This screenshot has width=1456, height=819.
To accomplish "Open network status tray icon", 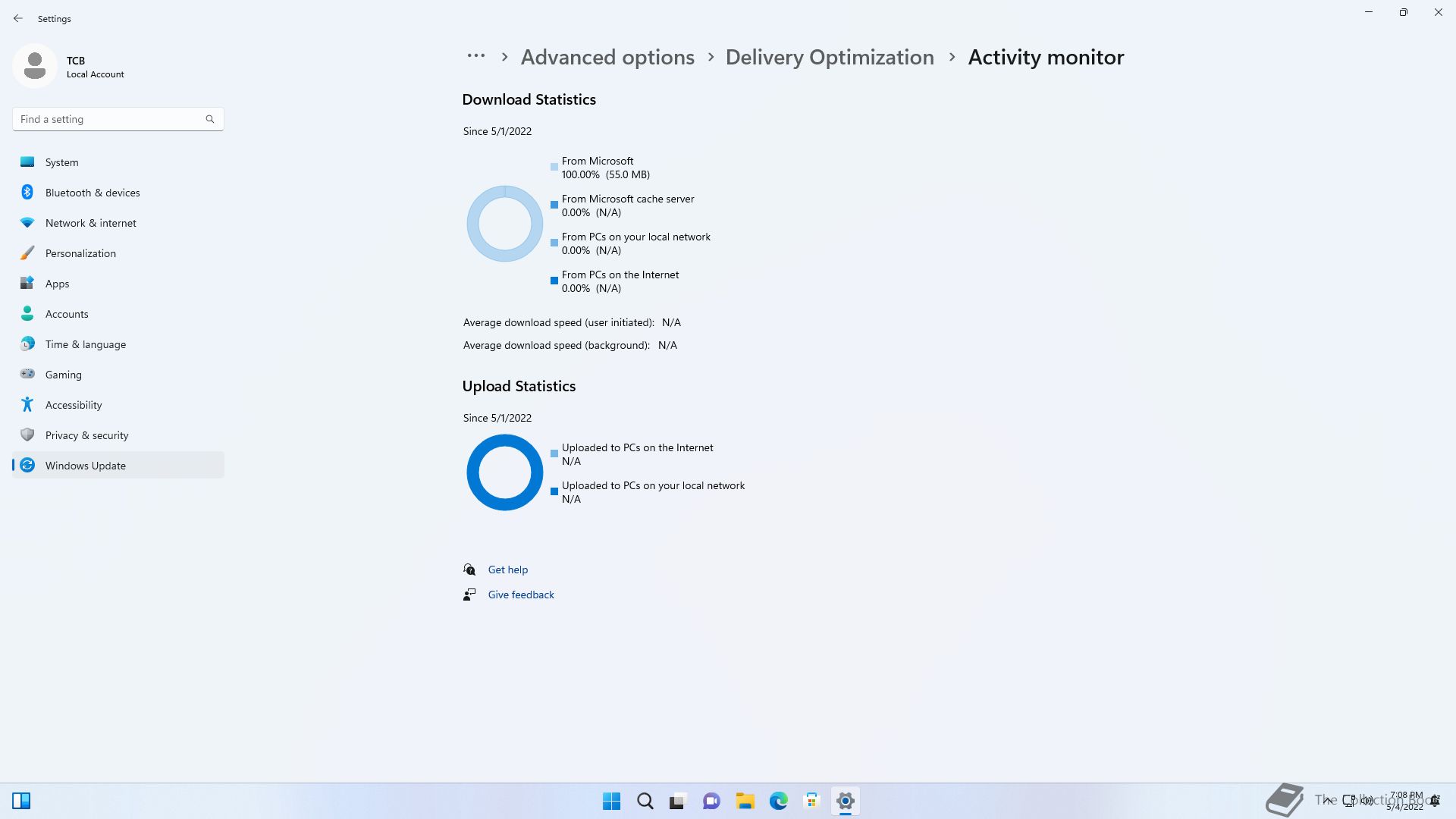I will pyautogui.click(x=1349, y=800).
